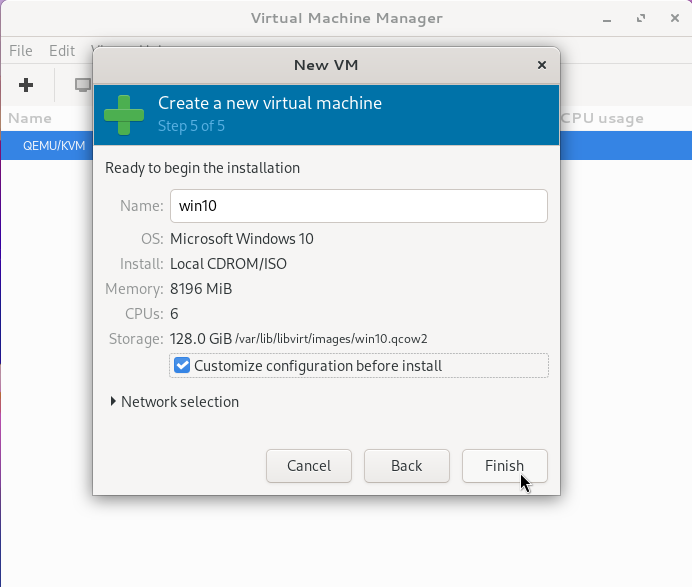Click the 'Create a new virtual machine' heading

click(270, 103)
